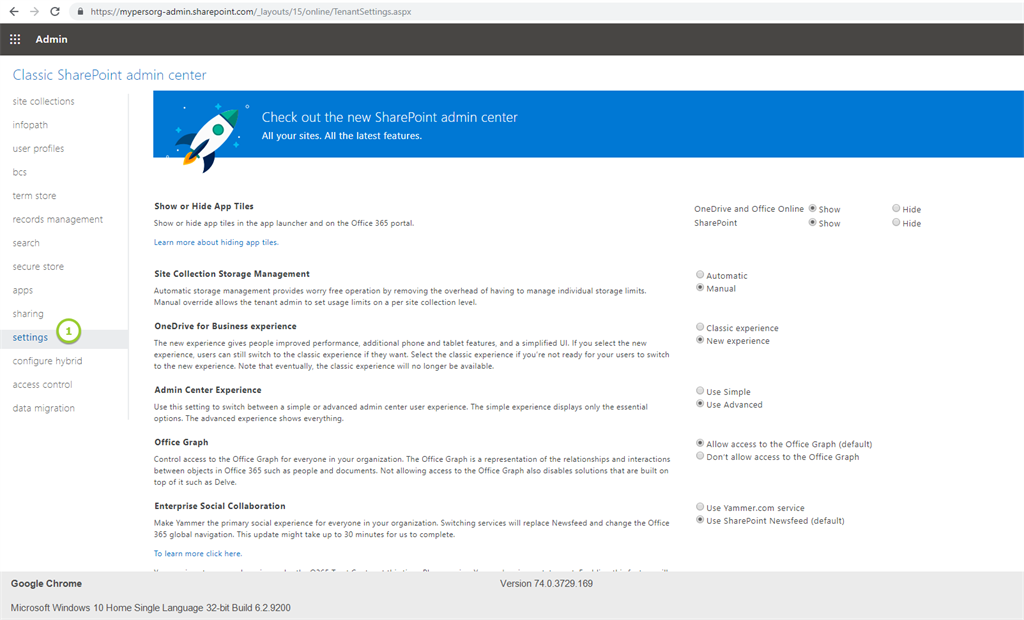Select Use Simple admin center experience

pyautogui.click(x=700, y=390)
